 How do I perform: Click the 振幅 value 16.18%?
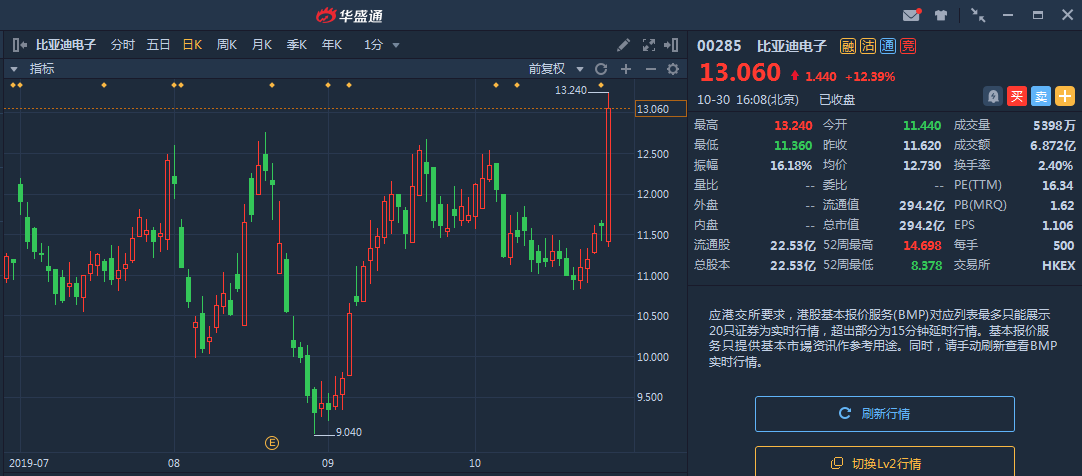click(x=793, y=166)
